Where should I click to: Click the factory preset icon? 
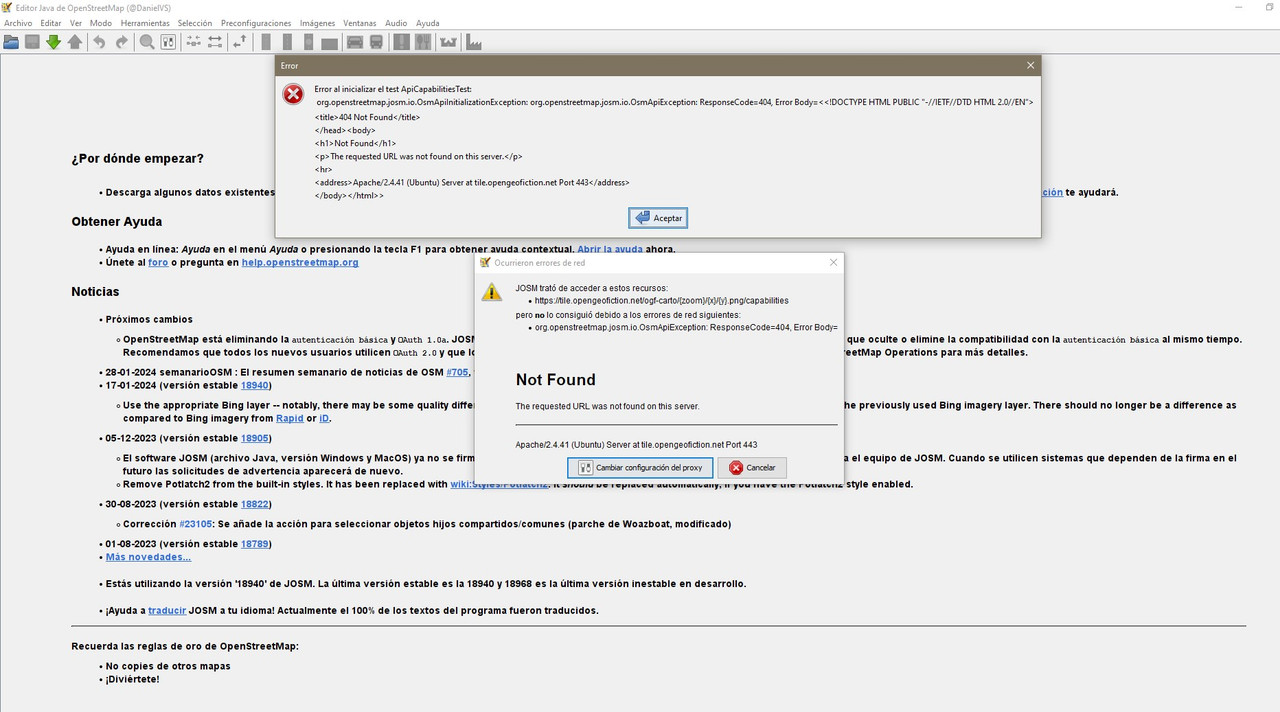(x=473, y=42)
